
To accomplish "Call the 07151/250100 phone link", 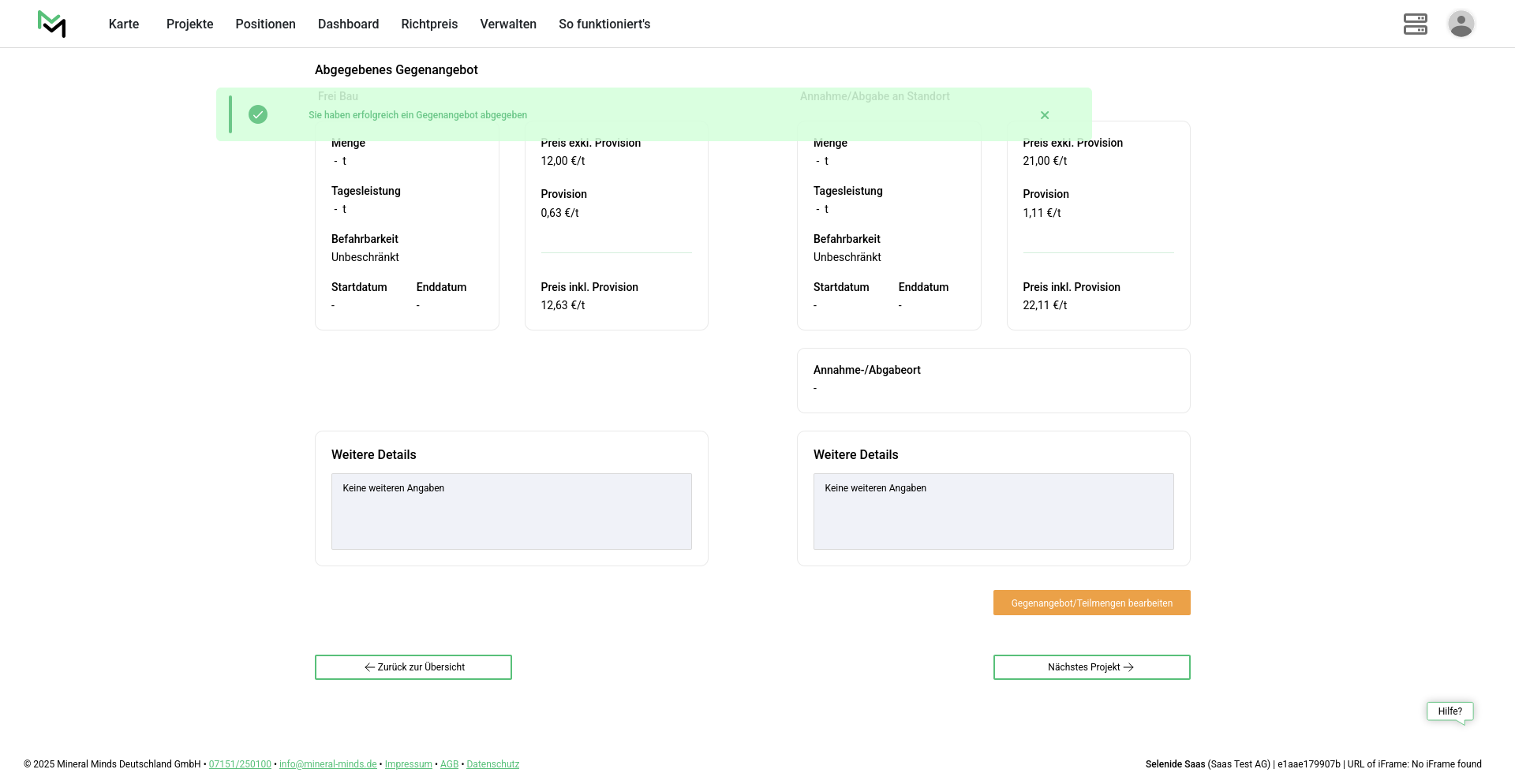I will 240,764.
